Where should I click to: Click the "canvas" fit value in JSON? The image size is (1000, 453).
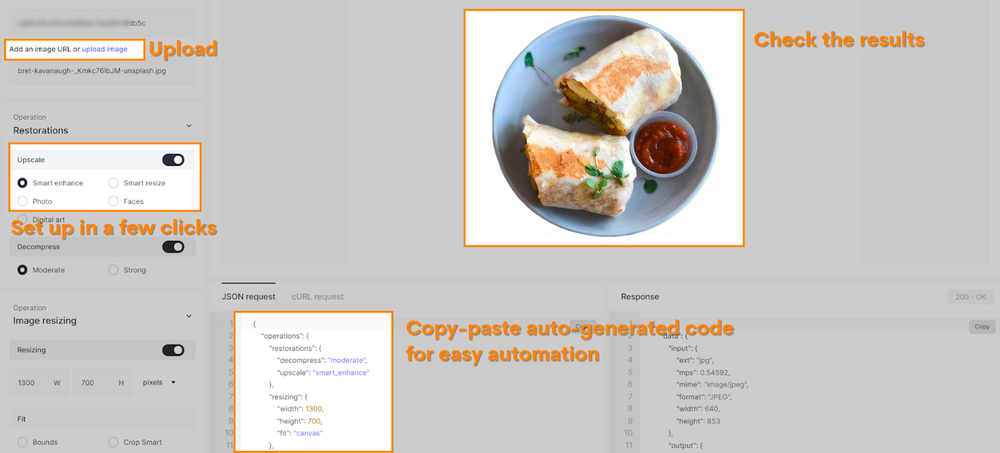pyautogui.click(x=309, y=433)
